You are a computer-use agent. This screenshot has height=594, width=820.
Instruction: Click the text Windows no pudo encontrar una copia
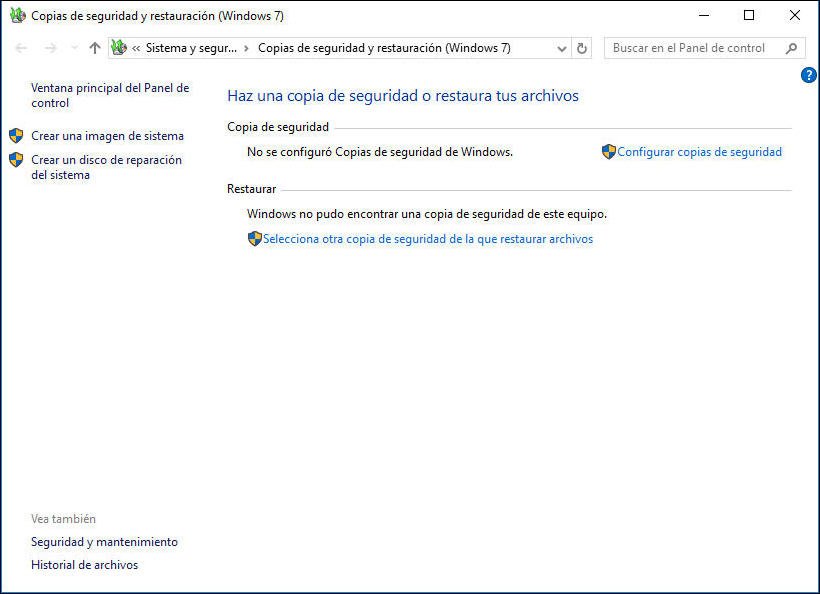pos(427,214)
